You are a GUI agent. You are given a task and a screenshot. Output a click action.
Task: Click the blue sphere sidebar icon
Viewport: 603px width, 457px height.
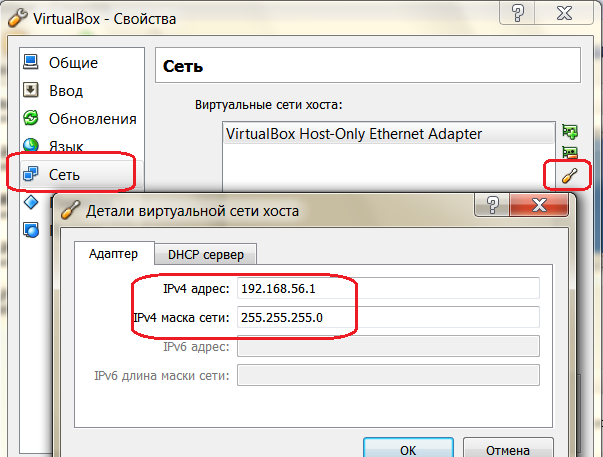[x=31, y=230]
